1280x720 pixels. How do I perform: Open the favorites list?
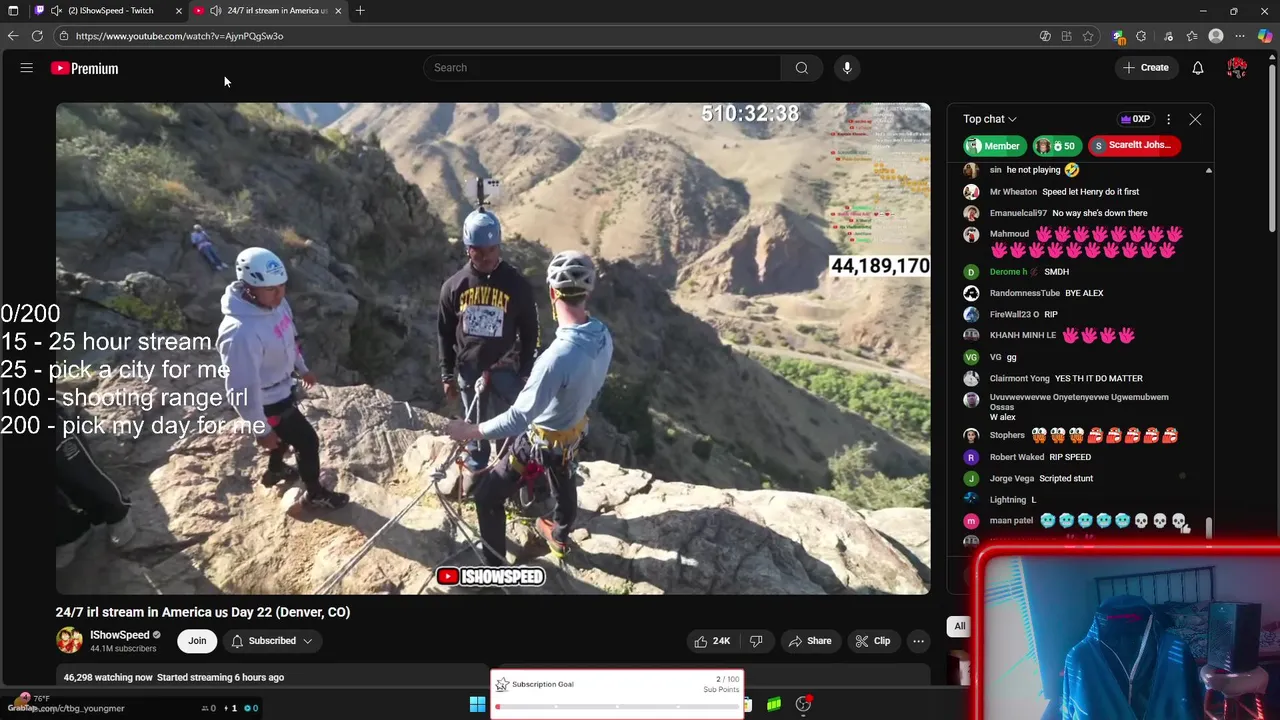click(x=1192, y=36)
